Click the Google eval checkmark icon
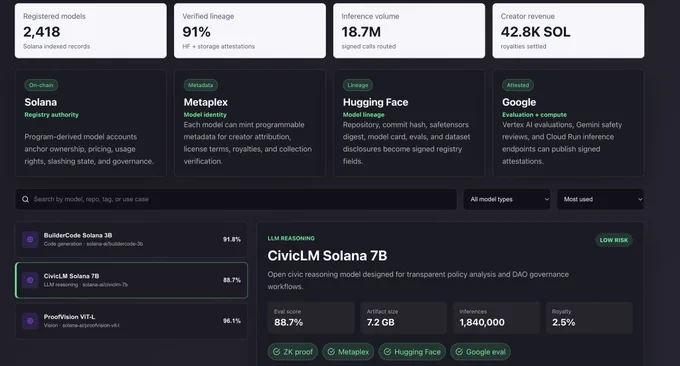This screenshot has width=680, height=366. click(459, 352)
